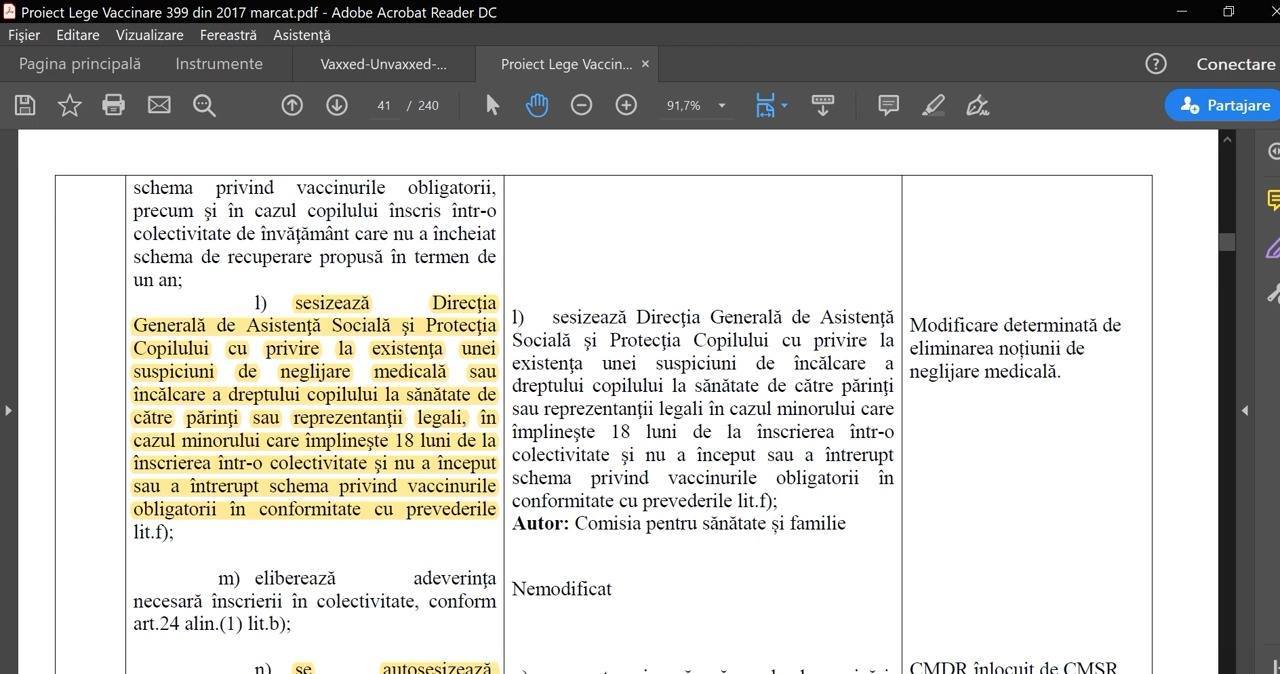
Task: Zoom in with the plus circle
Action: [x=626, y=105]
